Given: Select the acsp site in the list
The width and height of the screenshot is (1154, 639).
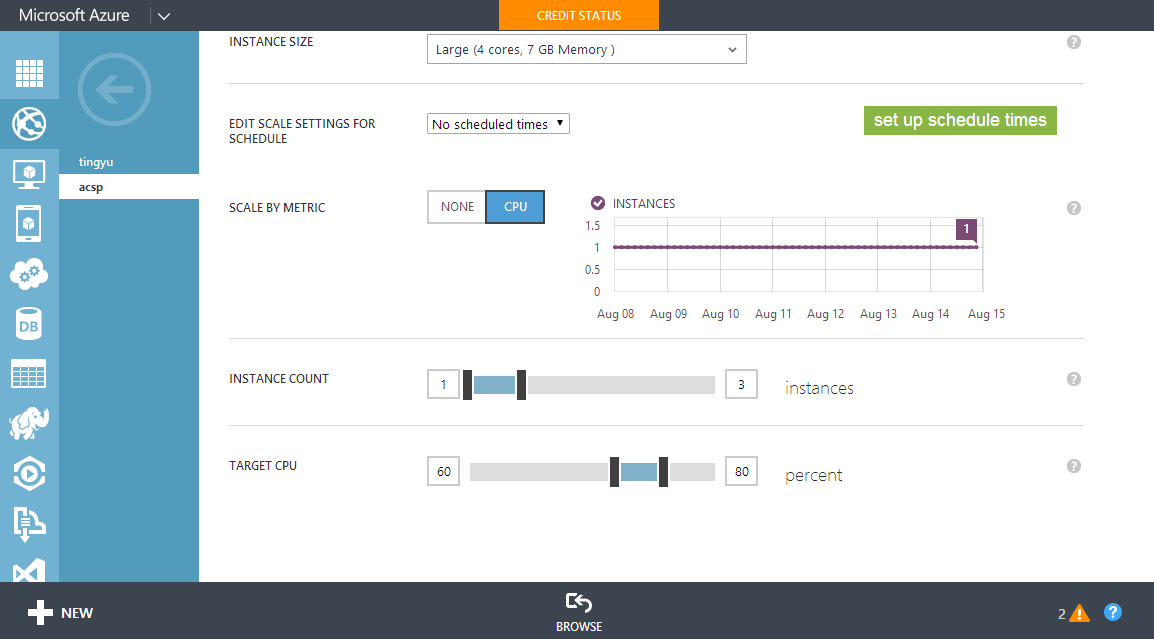Looking at the screenshot, I should pos(129,187).
